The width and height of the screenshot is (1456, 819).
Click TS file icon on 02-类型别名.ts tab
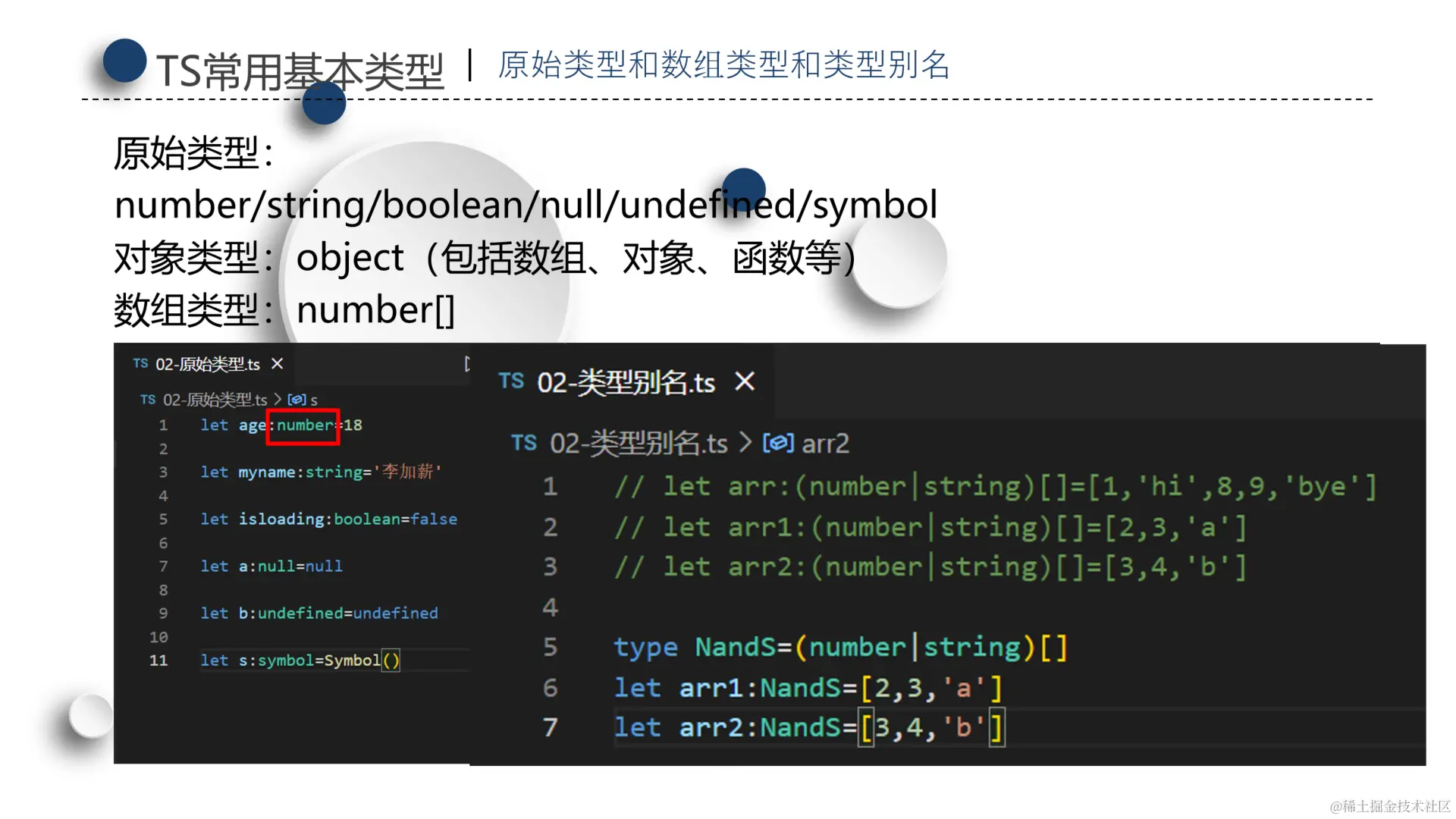click(511, 381)
